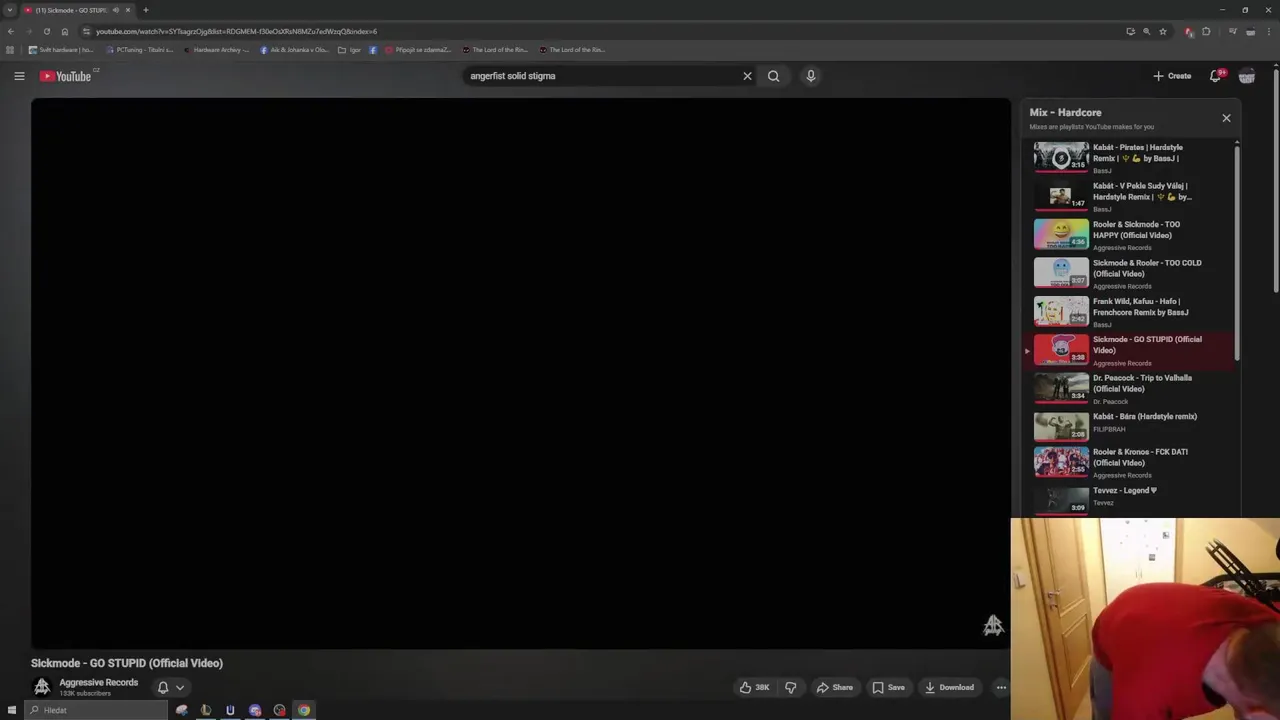Open the Extensions puzzle icon

click(1206, 31)
